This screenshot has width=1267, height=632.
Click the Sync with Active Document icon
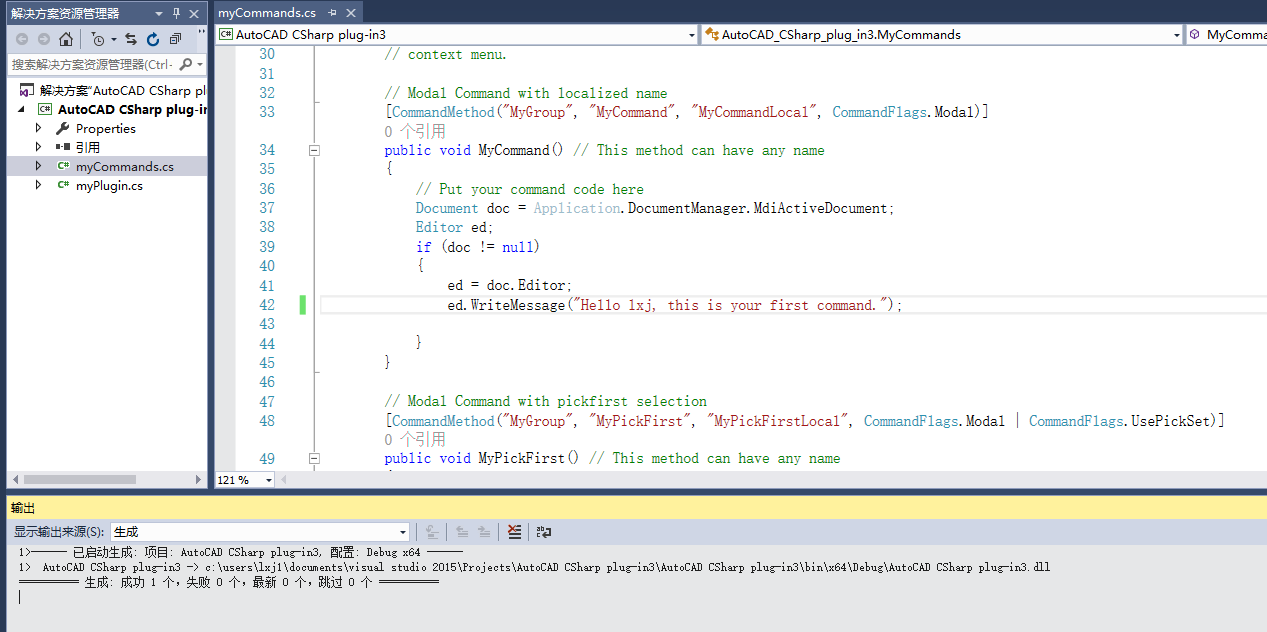click(131, 39)
